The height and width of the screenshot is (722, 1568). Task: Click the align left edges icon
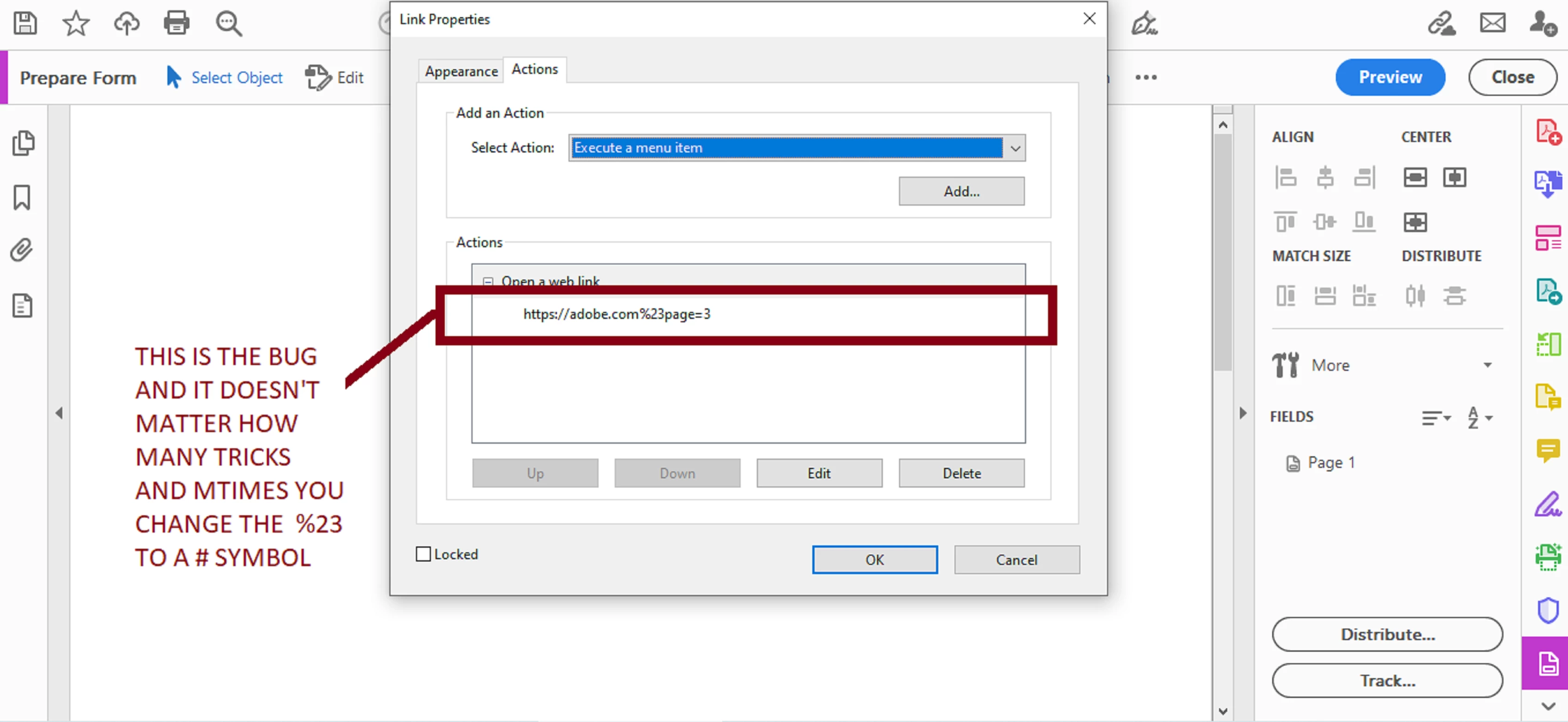coord(1285,178)
